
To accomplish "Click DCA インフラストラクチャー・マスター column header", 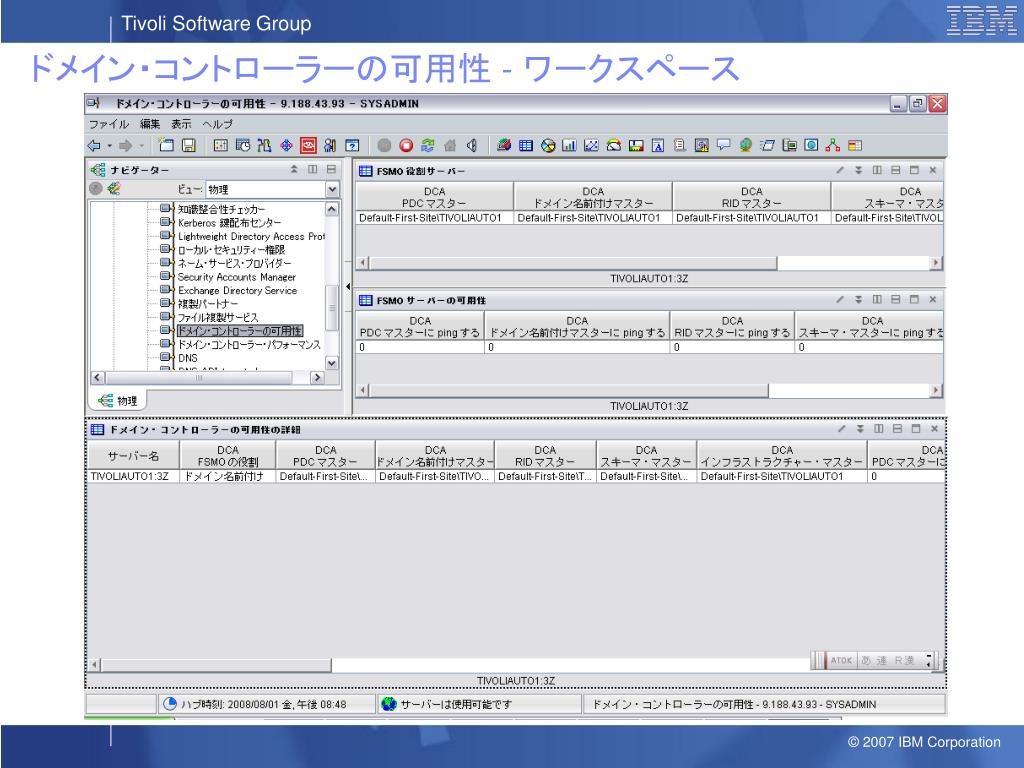I will click(782, 456).
